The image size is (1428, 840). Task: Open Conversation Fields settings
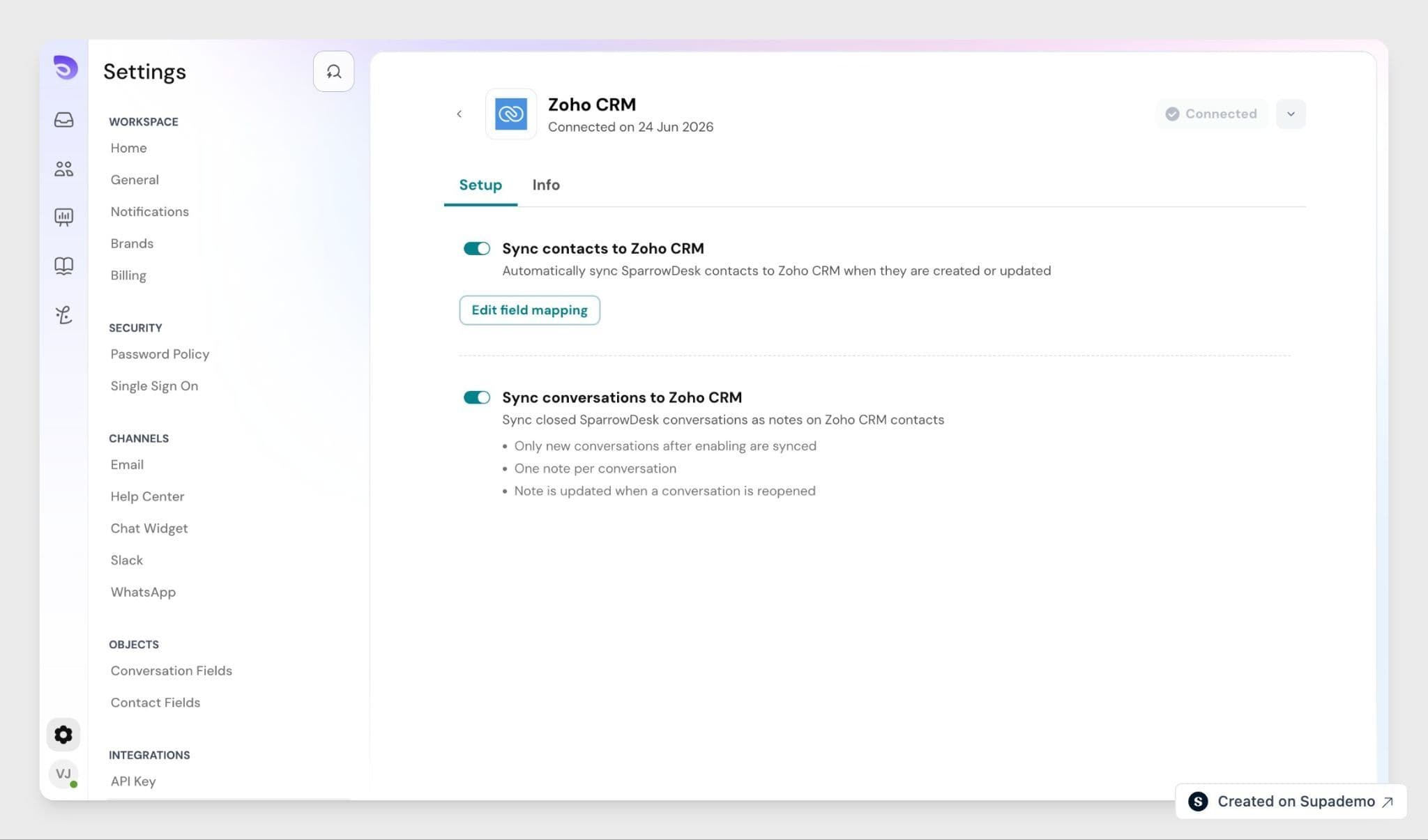171,671
